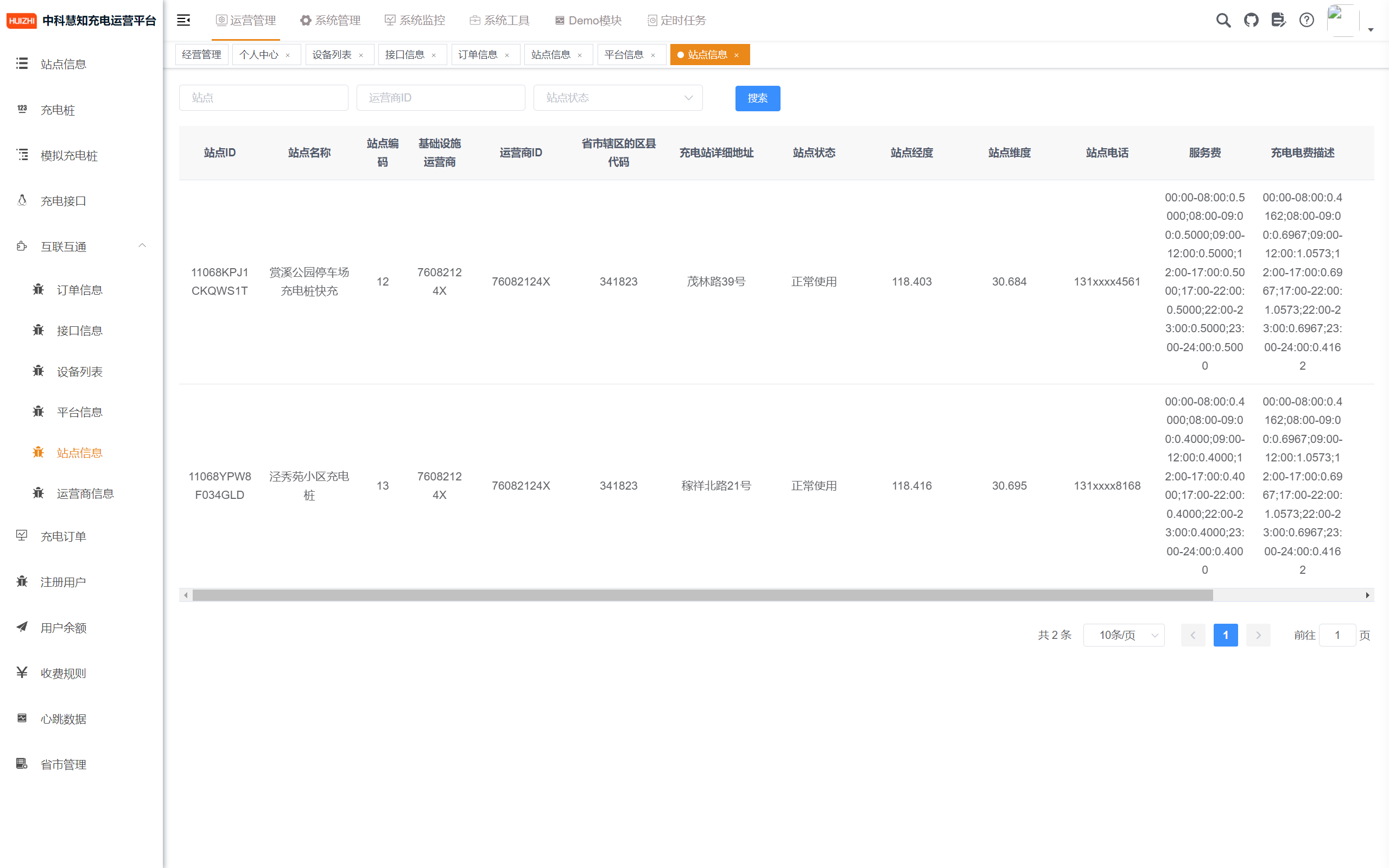Close the 平台信息 page tab
This screenshot has height=868, width=1389.
point(652,55)
